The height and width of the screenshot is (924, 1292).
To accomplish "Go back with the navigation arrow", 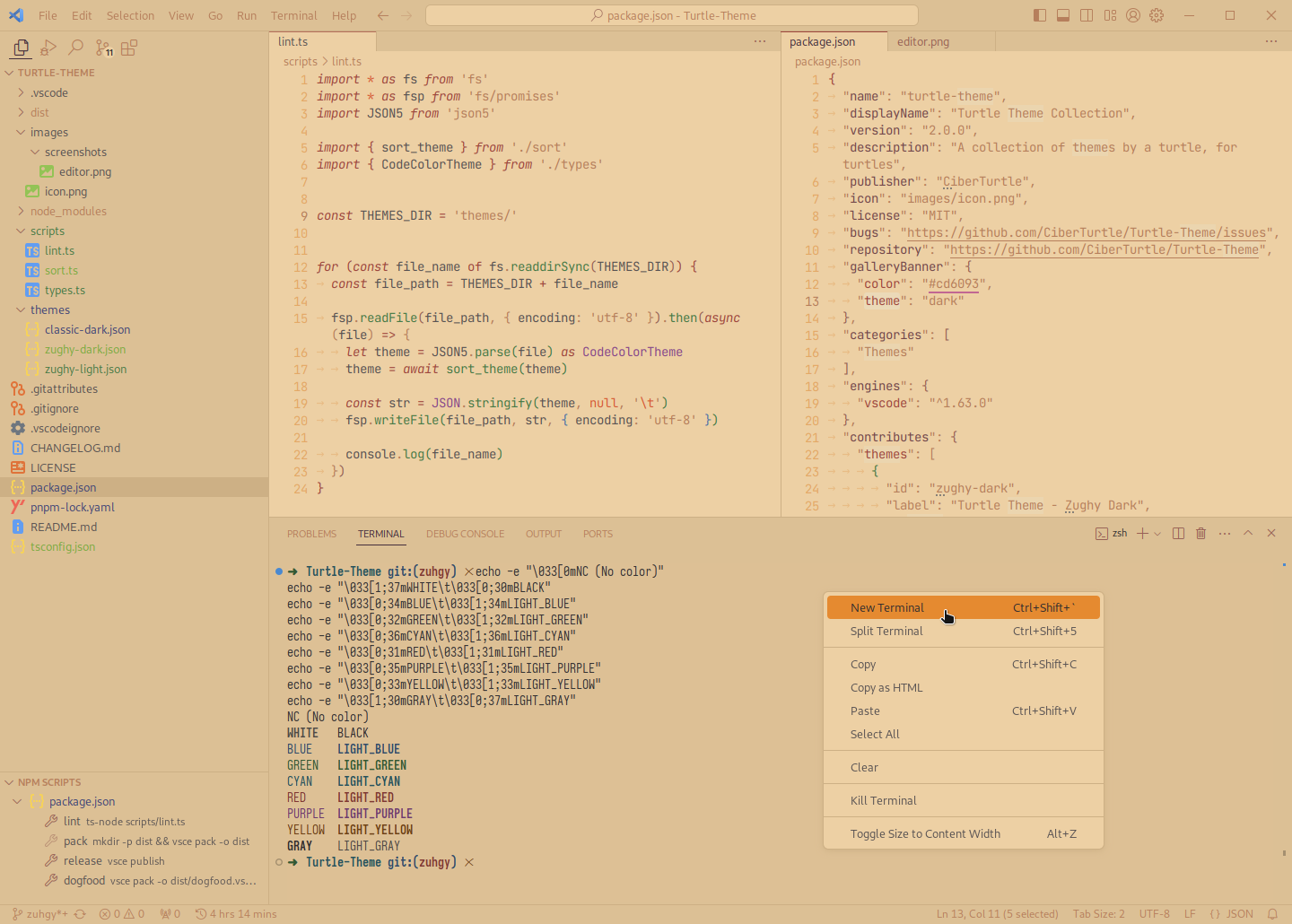I will tap(383, 15).
